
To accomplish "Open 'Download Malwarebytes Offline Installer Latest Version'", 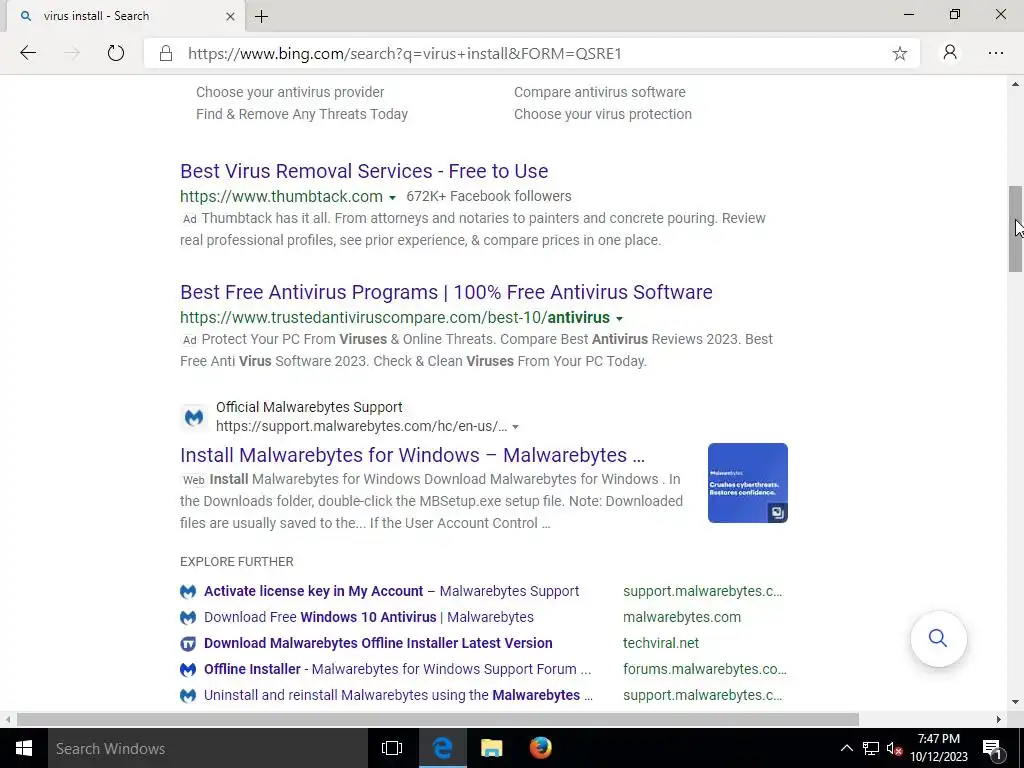I will click(x=378, y=643).
